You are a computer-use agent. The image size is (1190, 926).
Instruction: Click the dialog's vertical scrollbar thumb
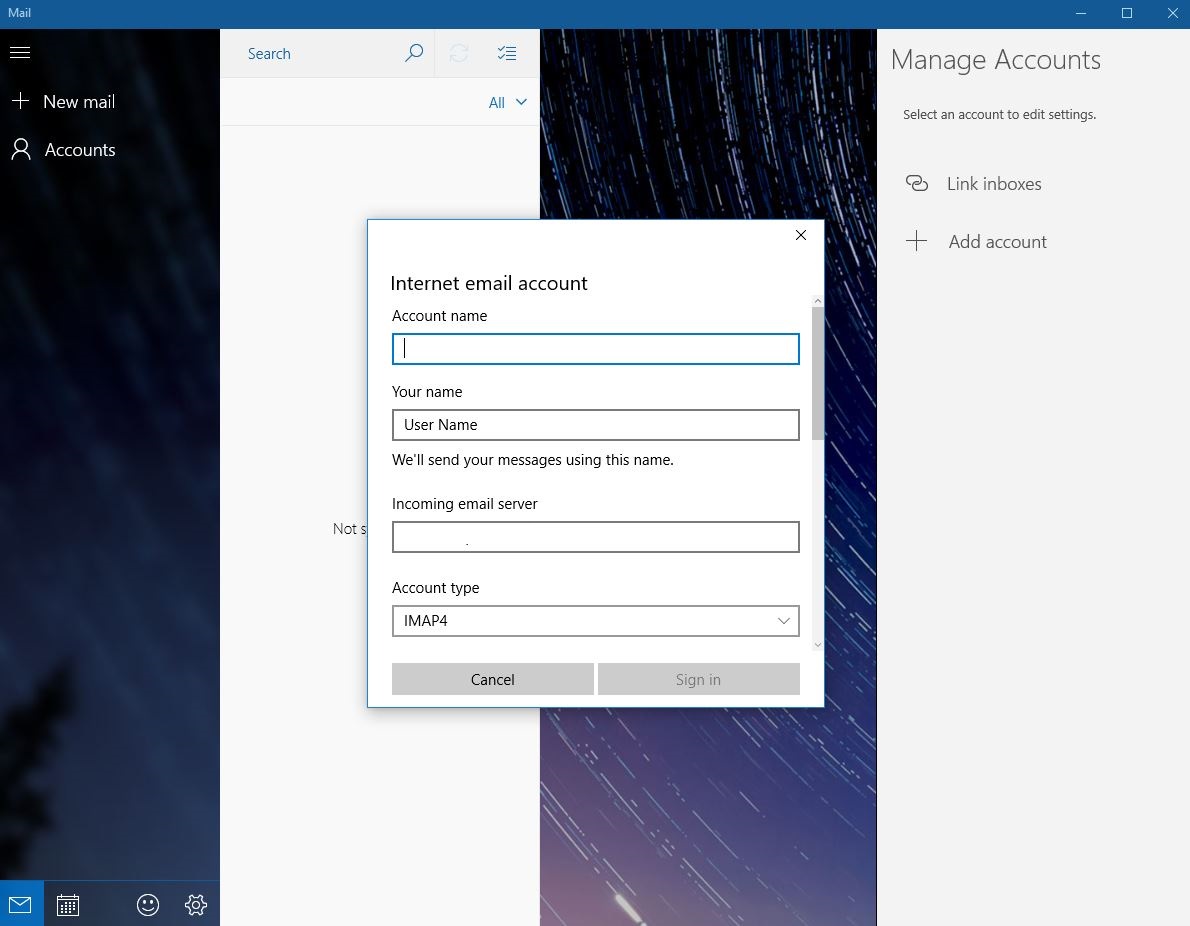[818, 372]
